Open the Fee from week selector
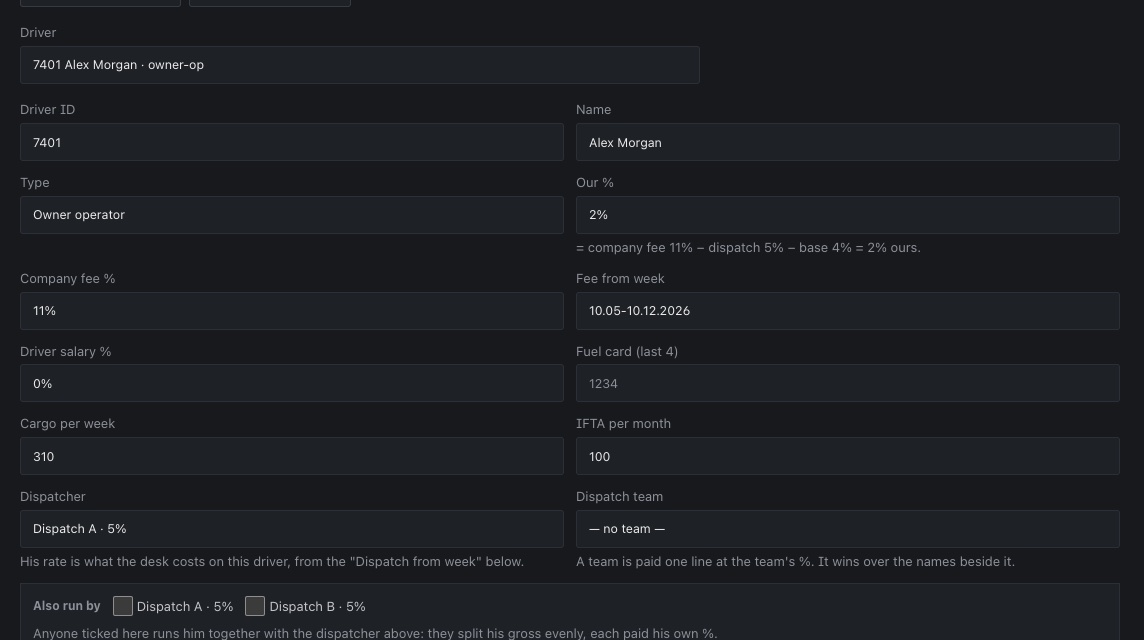Viewport: 1144px width, 640px height. (x=848, y=311)
